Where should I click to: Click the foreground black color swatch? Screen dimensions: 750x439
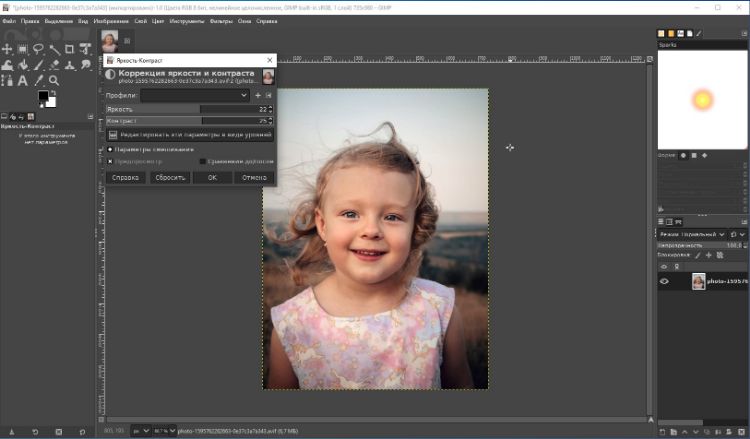tap(44, 96)
